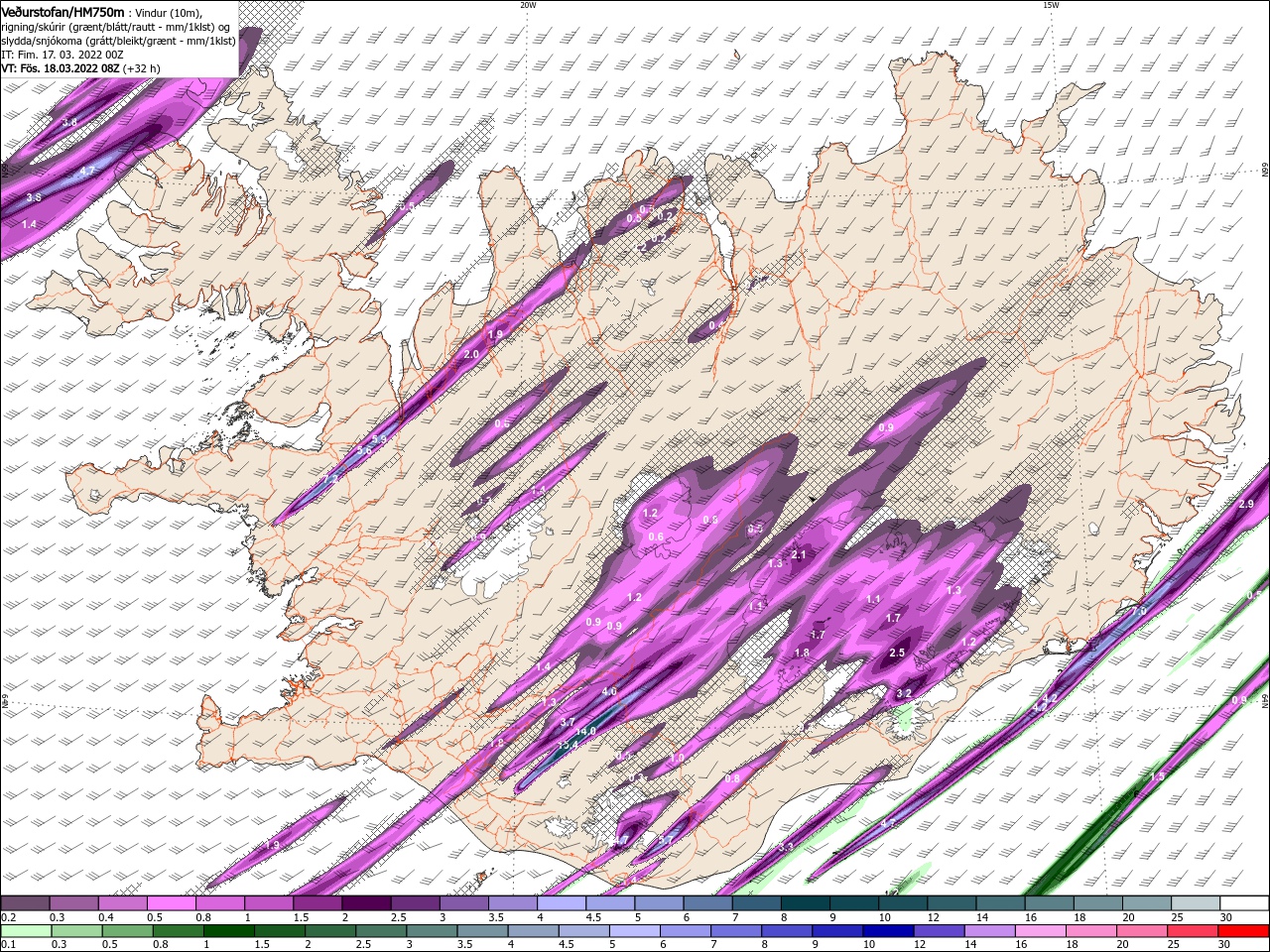Select top legend swatch between 1 and 1.5

point(269,903)
